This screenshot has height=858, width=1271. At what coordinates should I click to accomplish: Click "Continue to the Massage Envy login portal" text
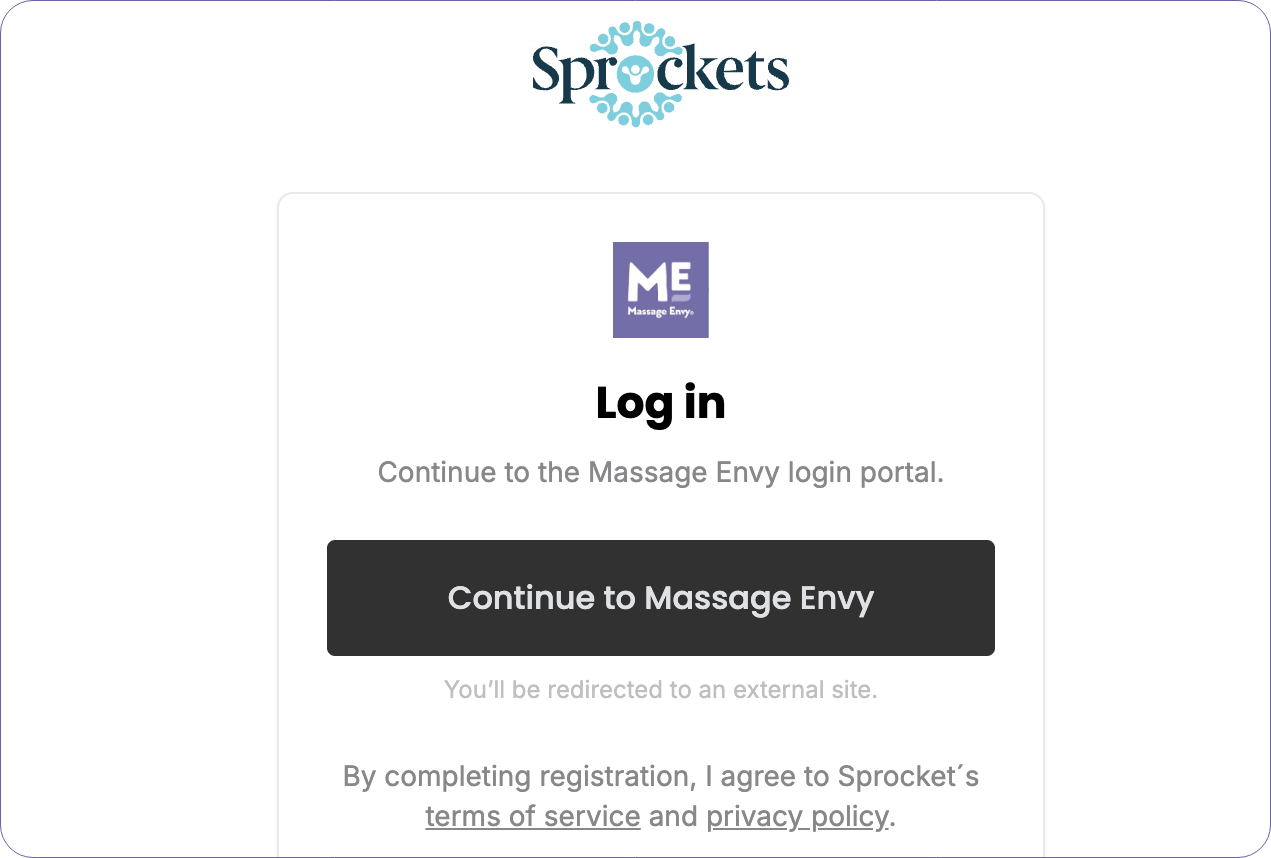[661, 472]
